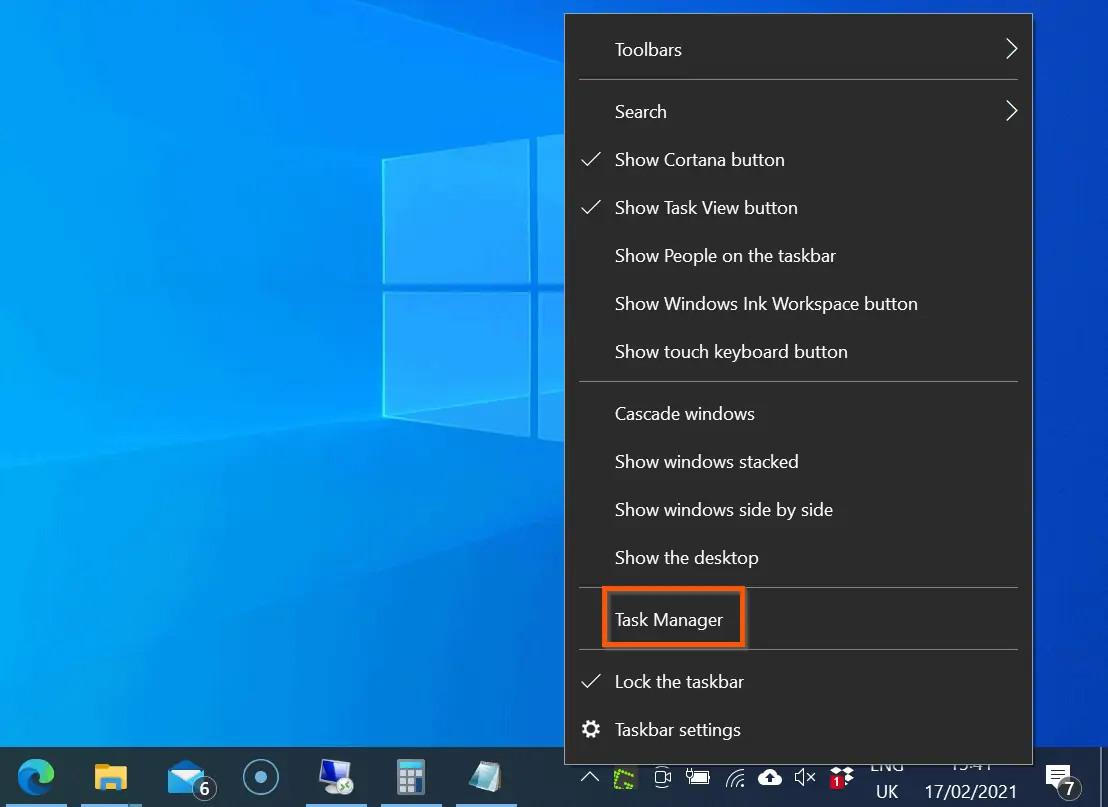The height and width of the screenshot is (807, 1108).
Task: Select Cascade windows
Action: tap(798, 414)
